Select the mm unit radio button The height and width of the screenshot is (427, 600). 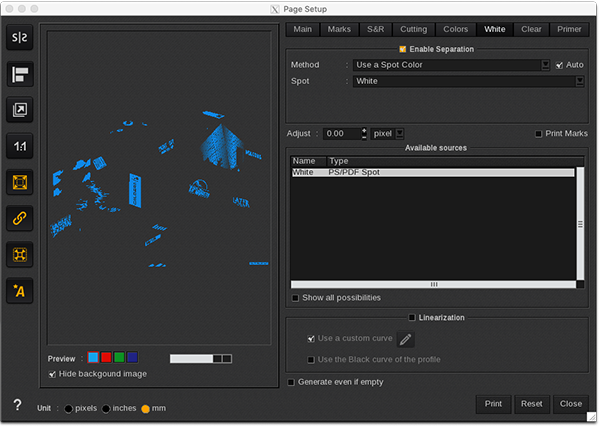pyautogui.click(x=145, y=409)
